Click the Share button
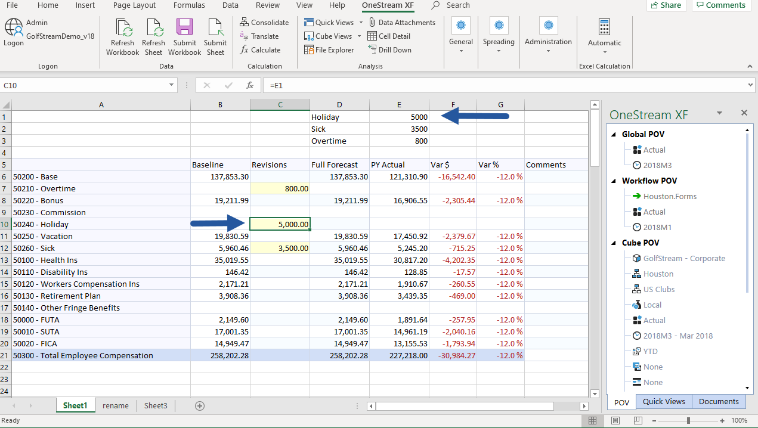 (665, 5)
